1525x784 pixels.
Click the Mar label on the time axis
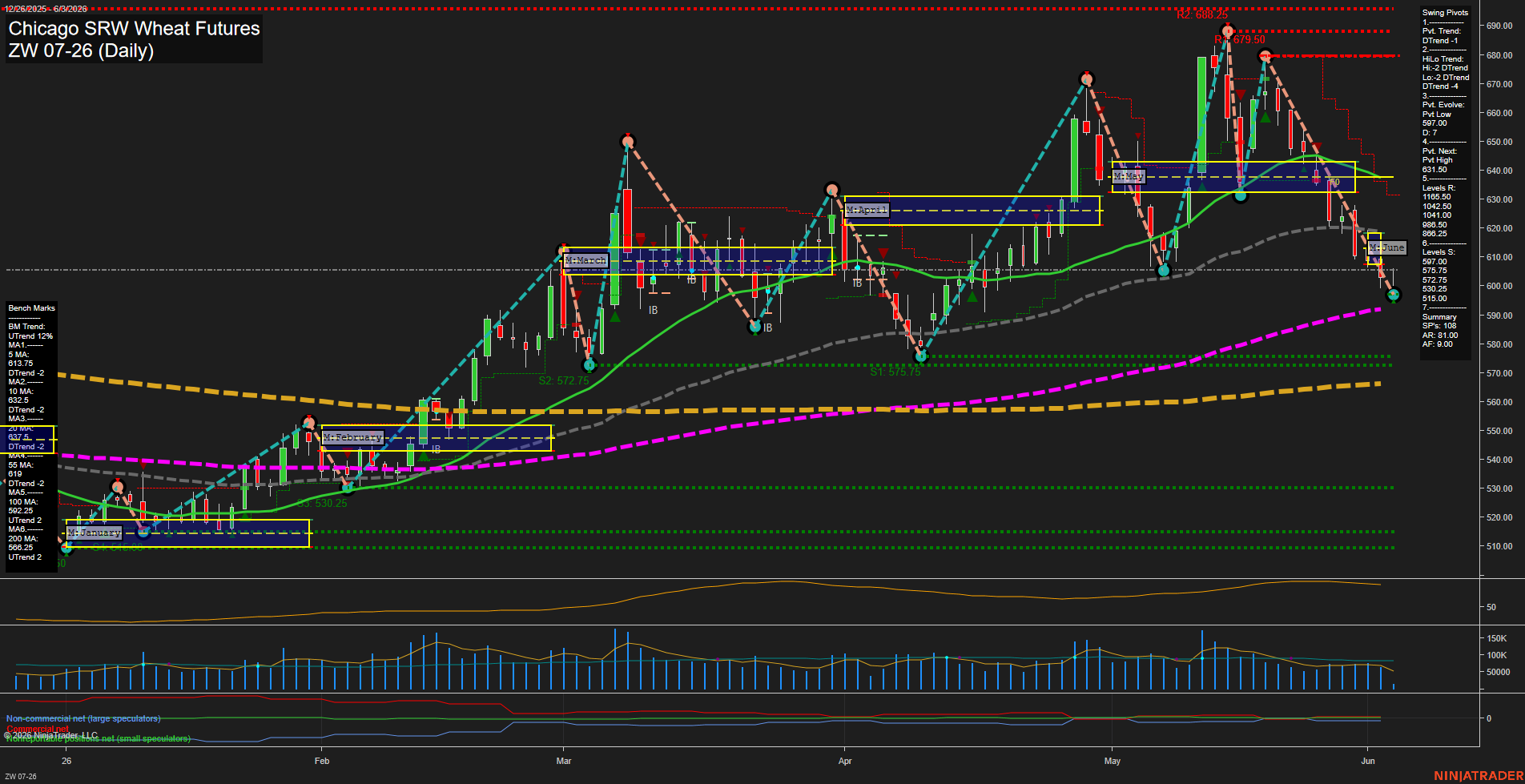click(x=564, y=761)
